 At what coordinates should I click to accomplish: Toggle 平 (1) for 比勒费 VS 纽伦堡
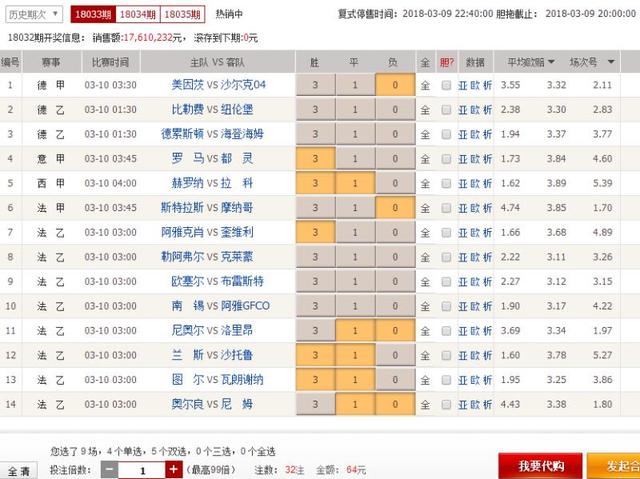[355, 109]
